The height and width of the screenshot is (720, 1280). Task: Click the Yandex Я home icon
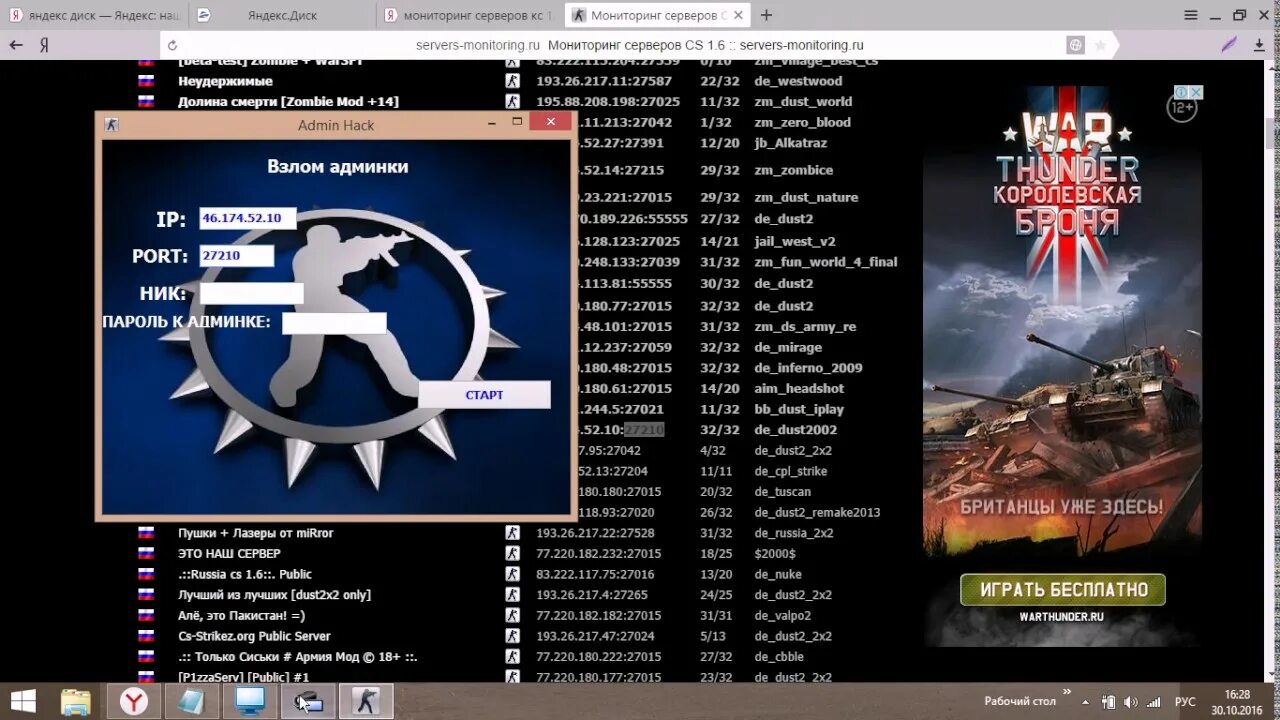pyautogui.click(x=44, y=45)
